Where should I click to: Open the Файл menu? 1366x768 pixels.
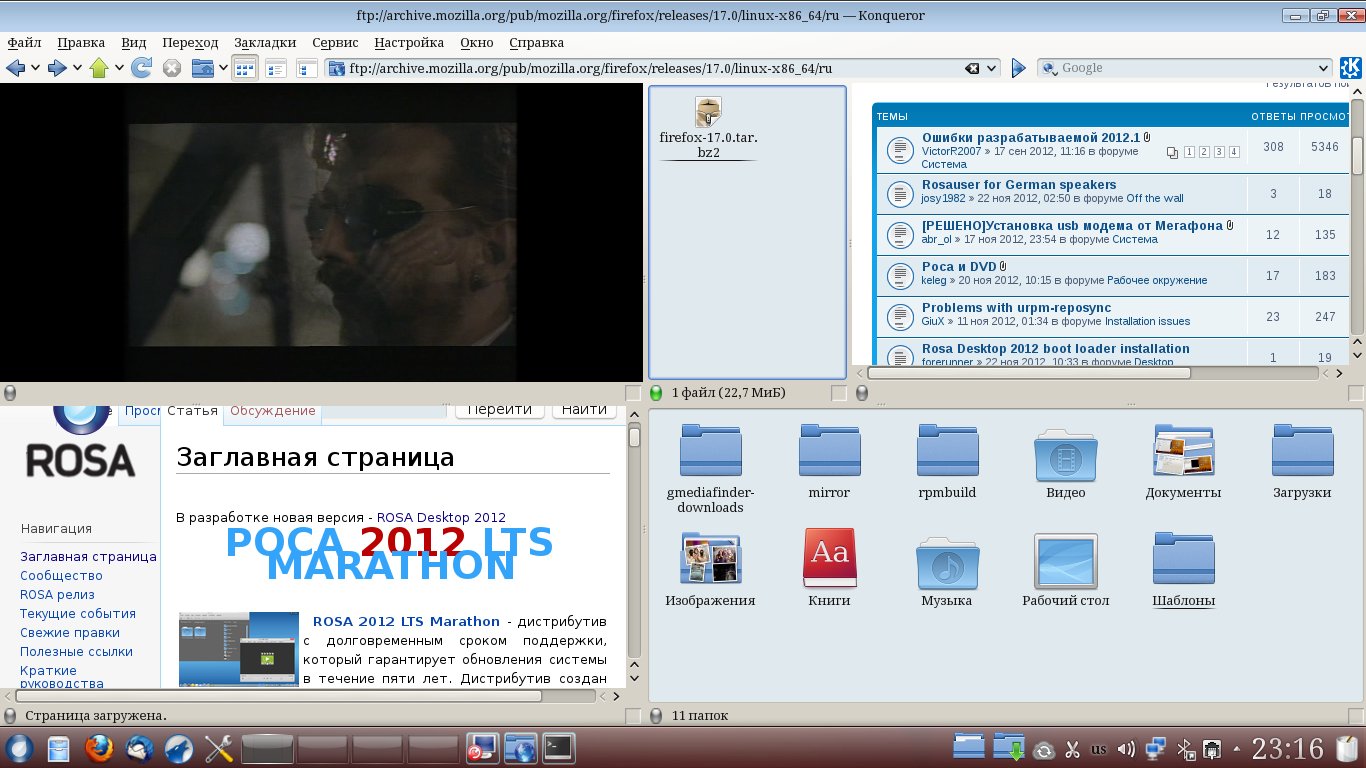(24, 43)
